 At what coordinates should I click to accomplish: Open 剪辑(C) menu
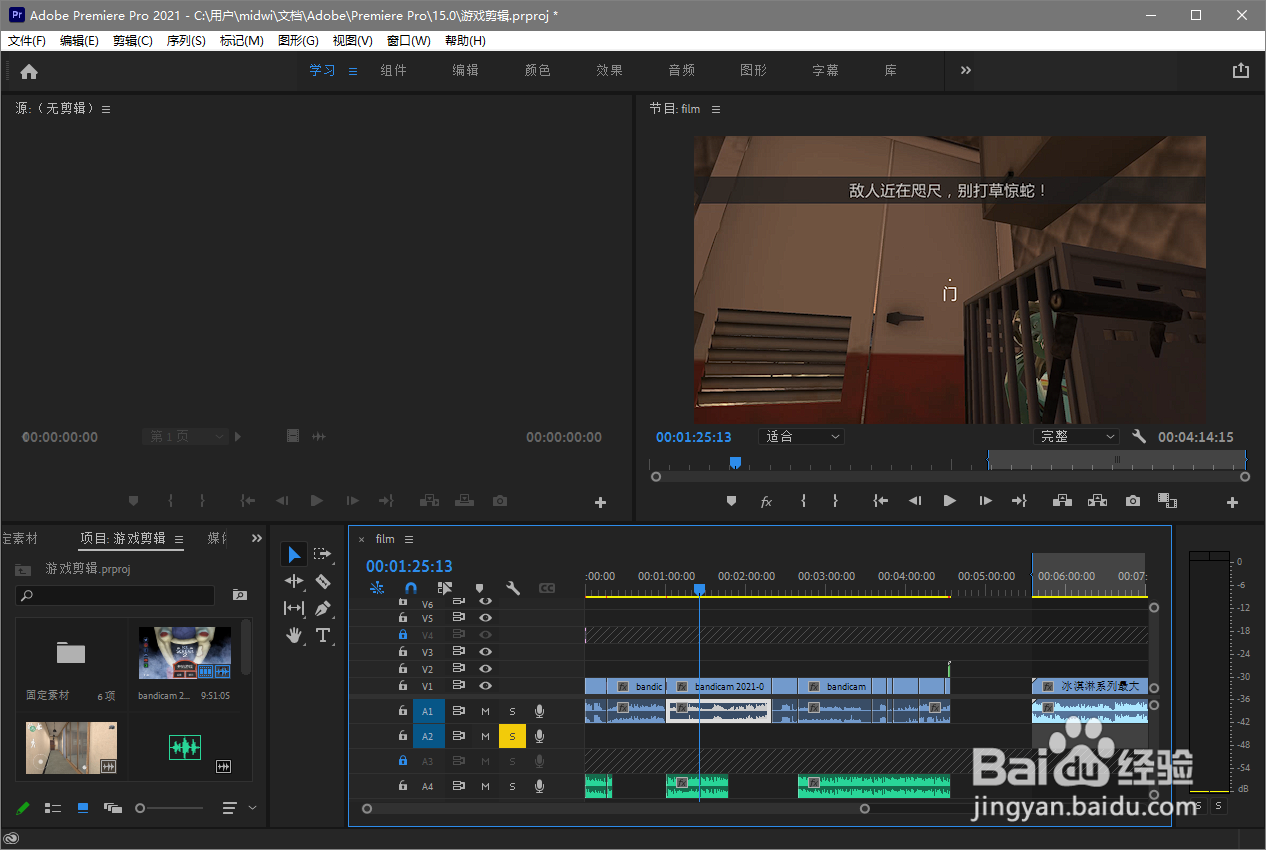[133, 41]
